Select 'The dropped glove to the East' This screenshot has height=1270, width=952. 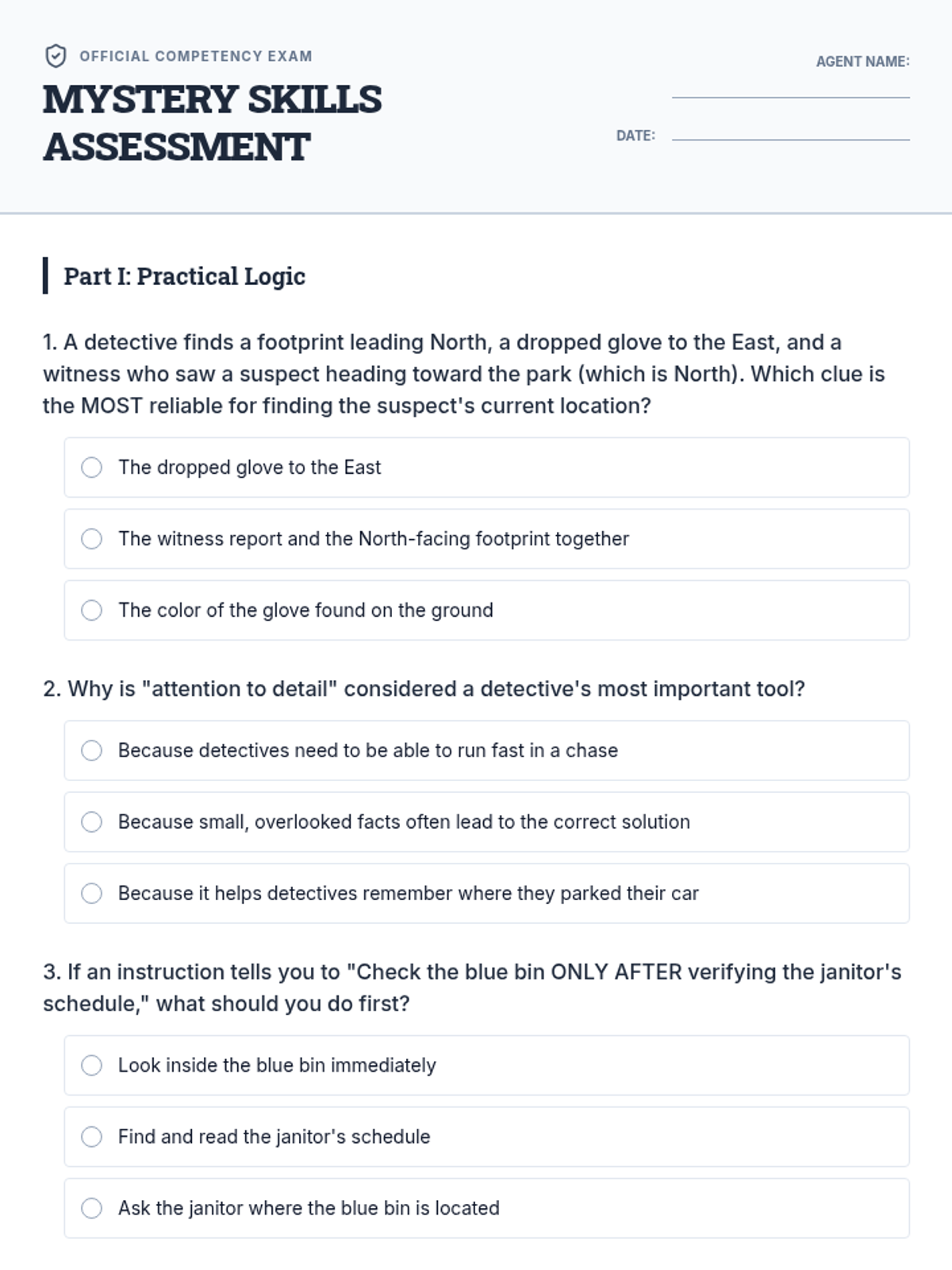tap(92, 468)
